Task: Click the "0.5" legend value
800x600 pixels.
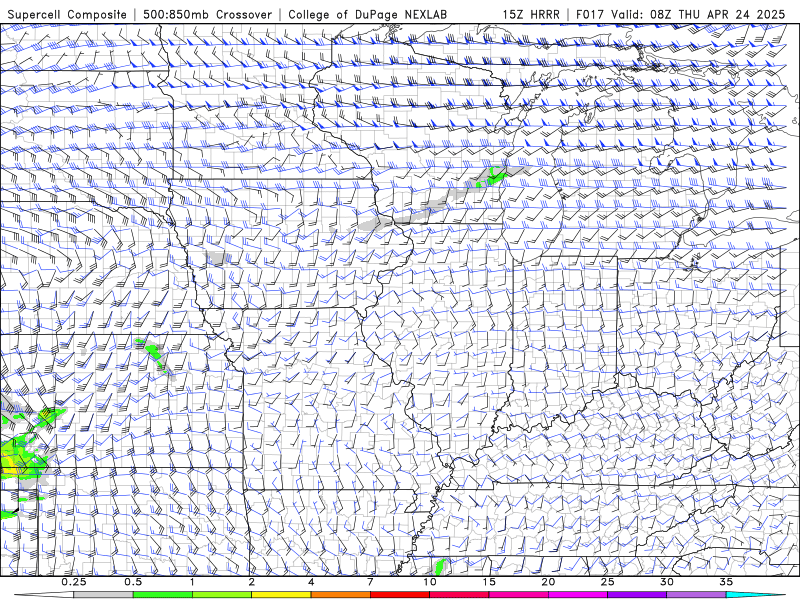Action: click(x=133, y=582)
